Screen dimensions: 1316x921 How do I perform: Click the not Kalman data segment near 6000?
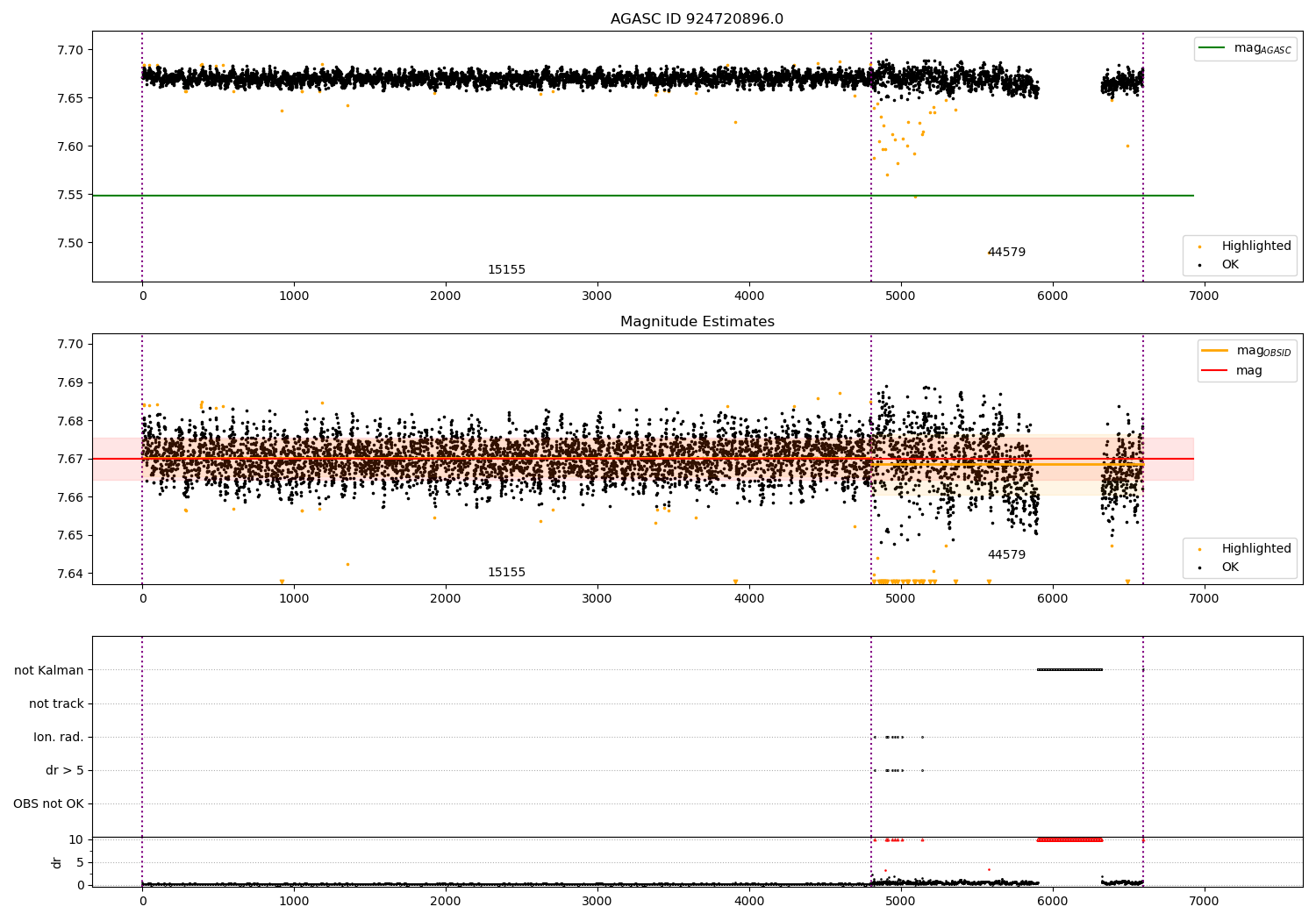coord(1069,670)
